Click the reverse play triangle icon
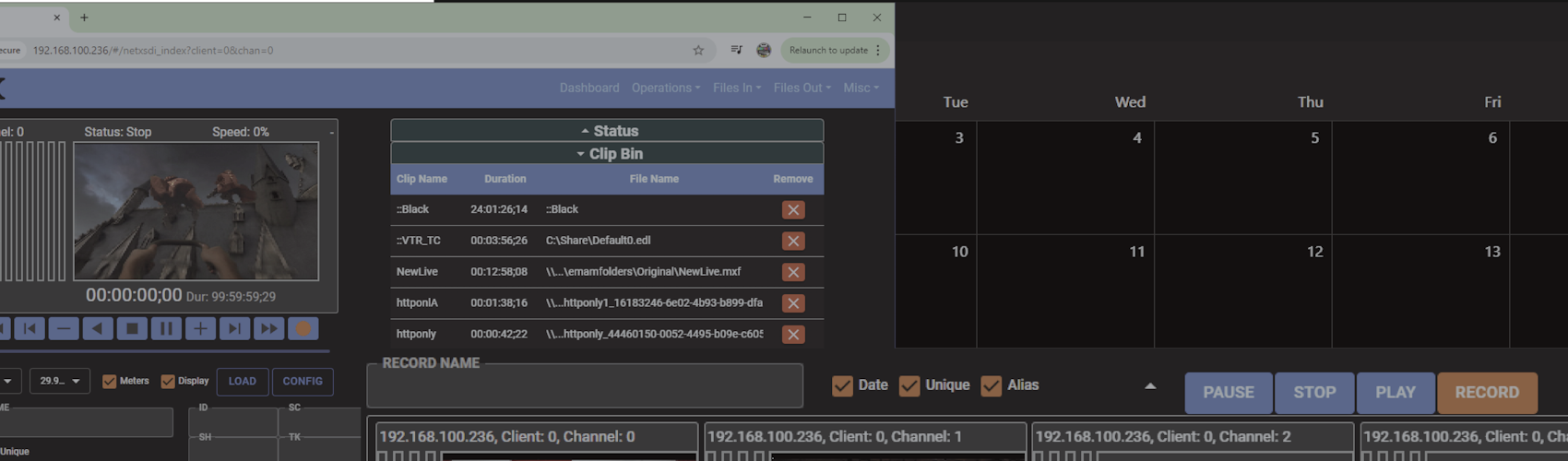Screen dimensions: 1568x461 (x=98, y=328)
